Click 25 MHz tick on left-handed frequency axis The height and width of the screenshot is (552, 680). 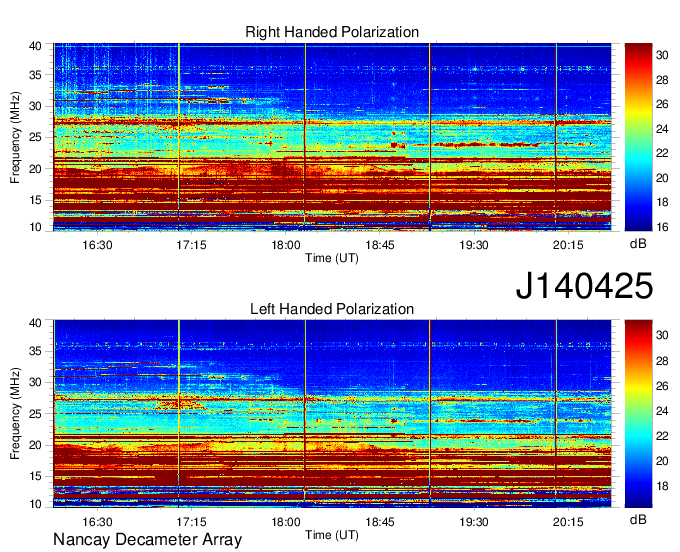(35, 414)
